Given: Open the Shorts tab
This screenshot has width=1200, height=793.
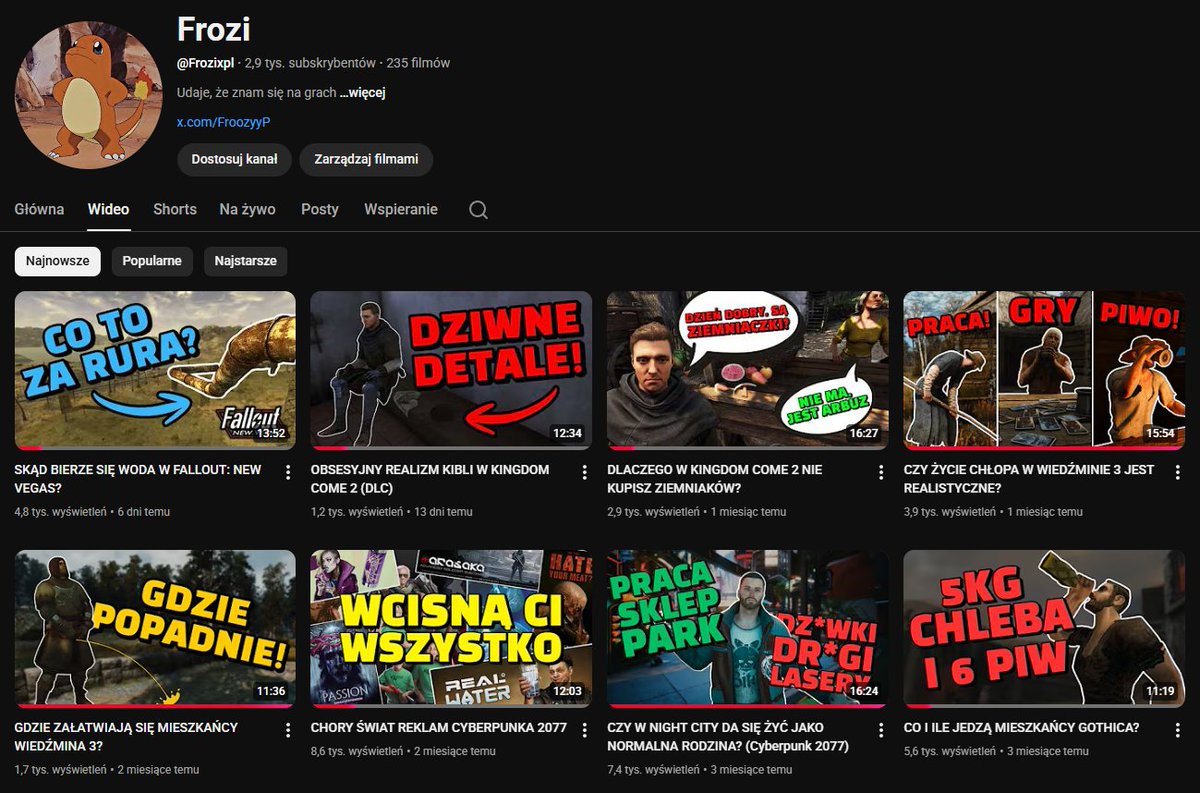Looking at the screenshot, I should (175, 209).
